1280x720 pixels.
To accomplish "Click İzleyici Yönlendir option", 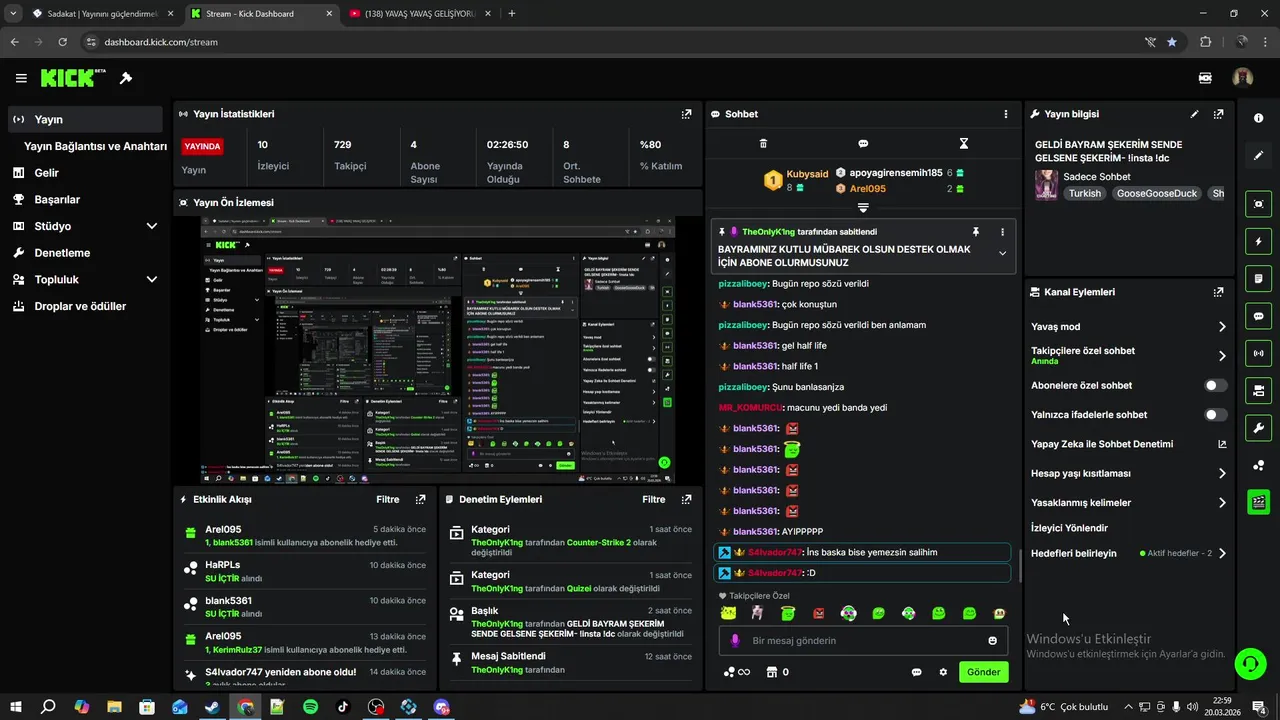I will coord(1069,528).
